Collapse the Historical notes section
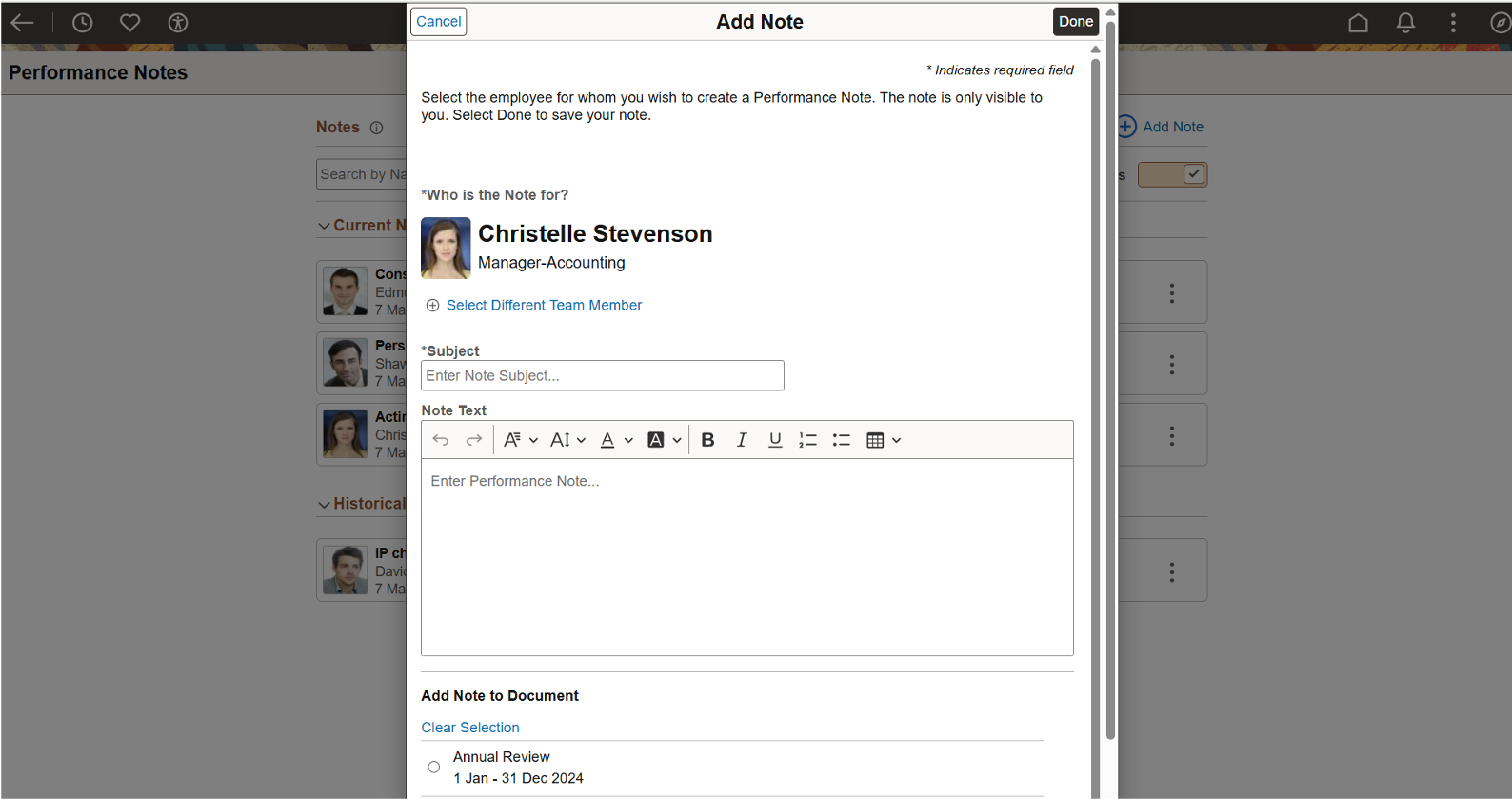Viewport: 1512px width, 800px height. pyautogui.click(x=325, y=505)
